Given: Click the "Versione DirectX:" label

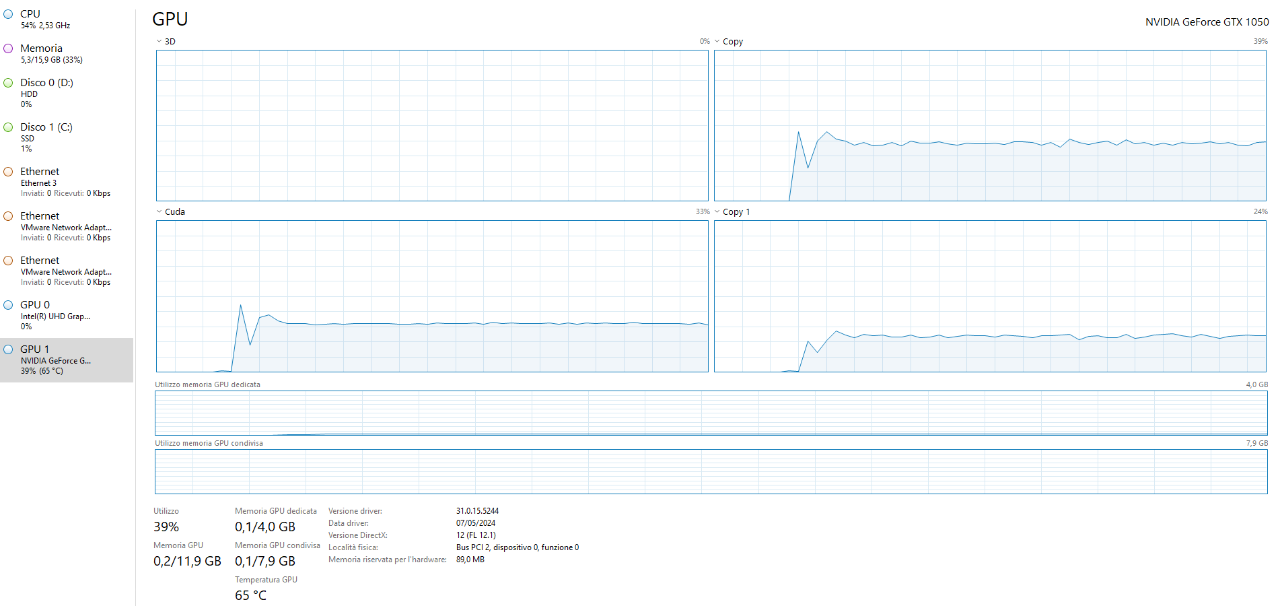Looking at the screenshot, I should tap(358, 535).
